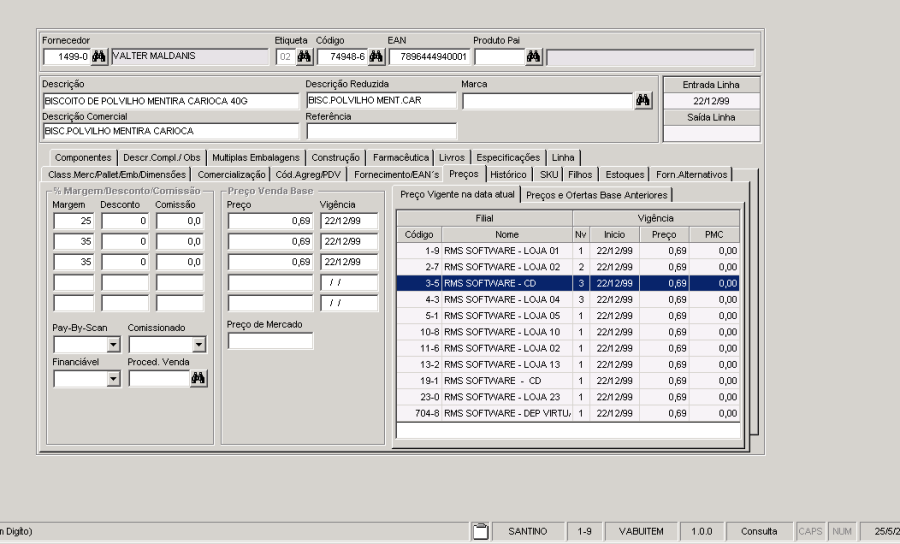Open Livros tab
Image resolution: width=900 pixels, height=544 pixels.
point(452,158)
